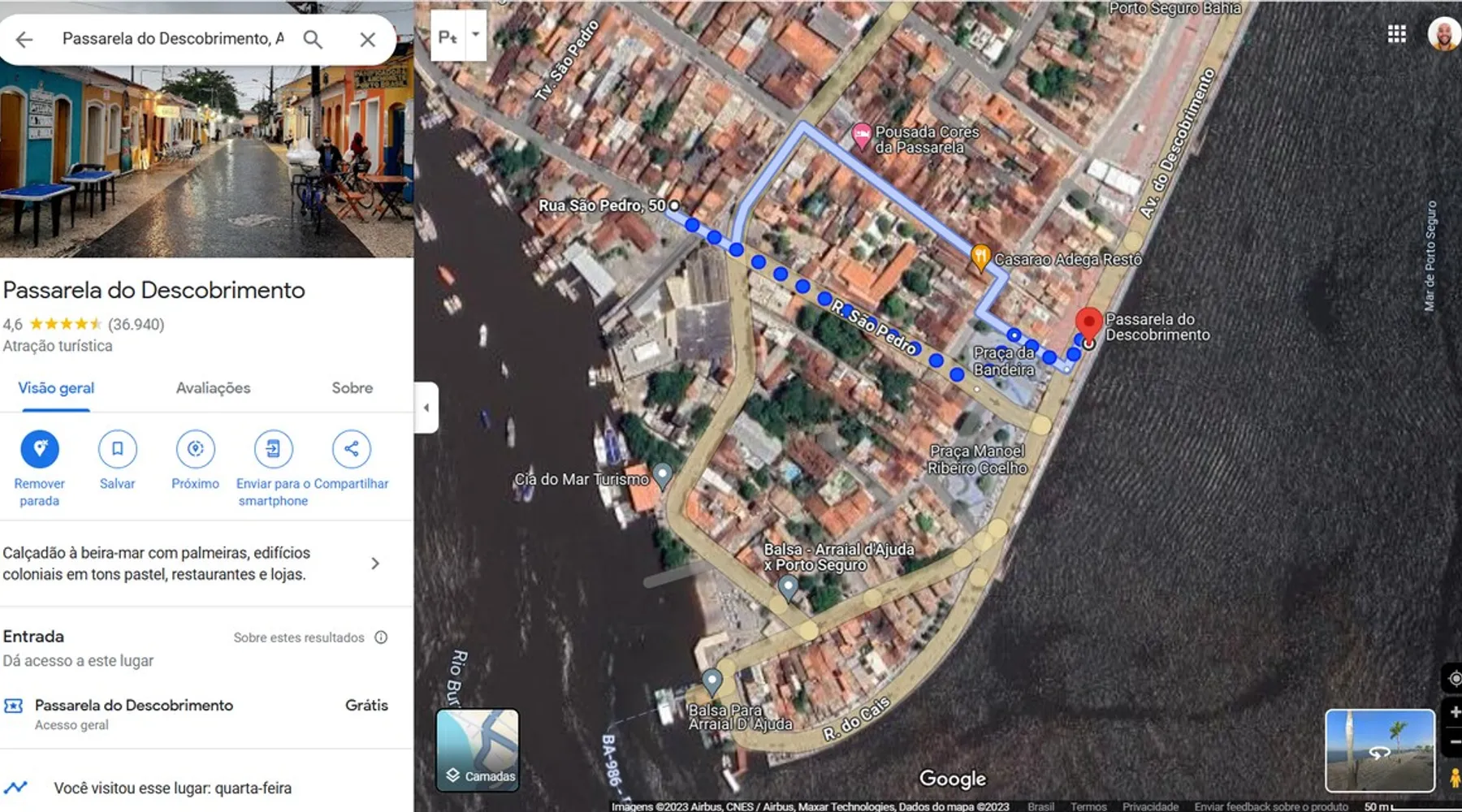Click the magnifying glass search icon
Image resolution: width=1462 pixels, height=812 pixels.
pos(313,39)
